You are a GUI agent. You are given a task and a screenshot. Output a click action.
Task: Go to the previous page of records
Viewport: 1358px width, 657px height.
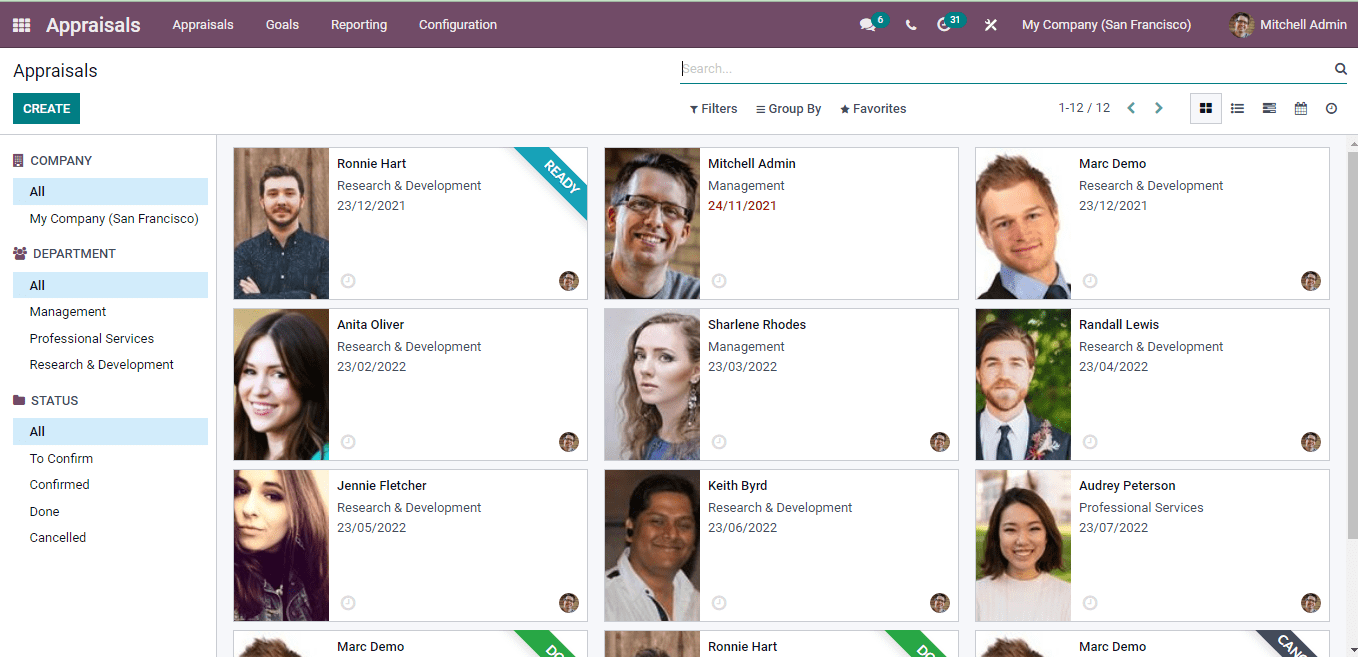click(x=1131, y=108)
